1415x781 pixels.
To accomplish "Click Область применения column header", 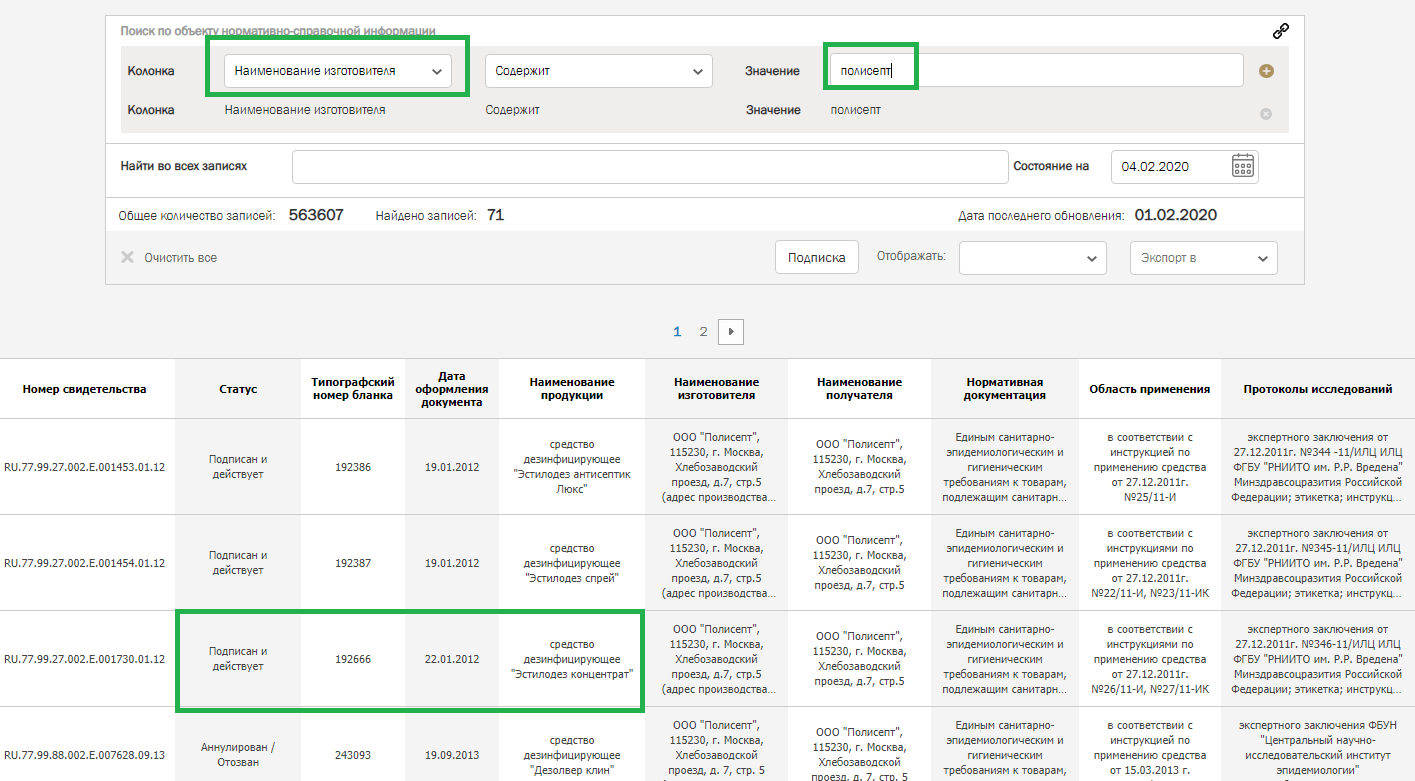I will pyautogui.click(x=1150, y=389).
